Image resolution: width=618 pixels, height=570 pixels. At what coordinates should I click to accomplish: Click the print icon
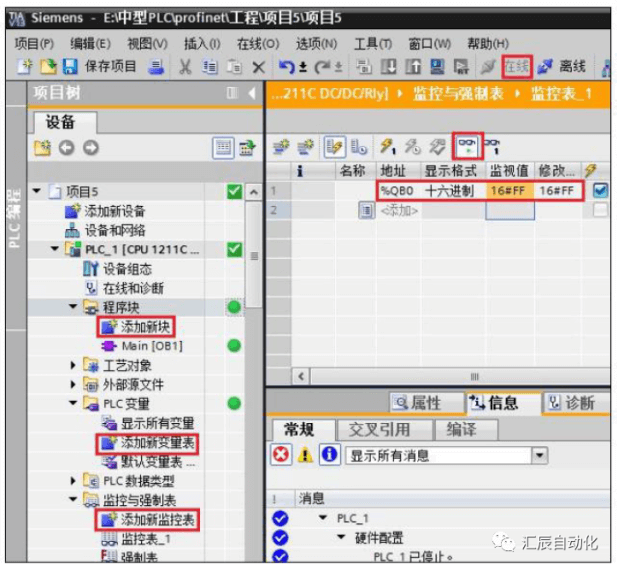click(156, 67)
